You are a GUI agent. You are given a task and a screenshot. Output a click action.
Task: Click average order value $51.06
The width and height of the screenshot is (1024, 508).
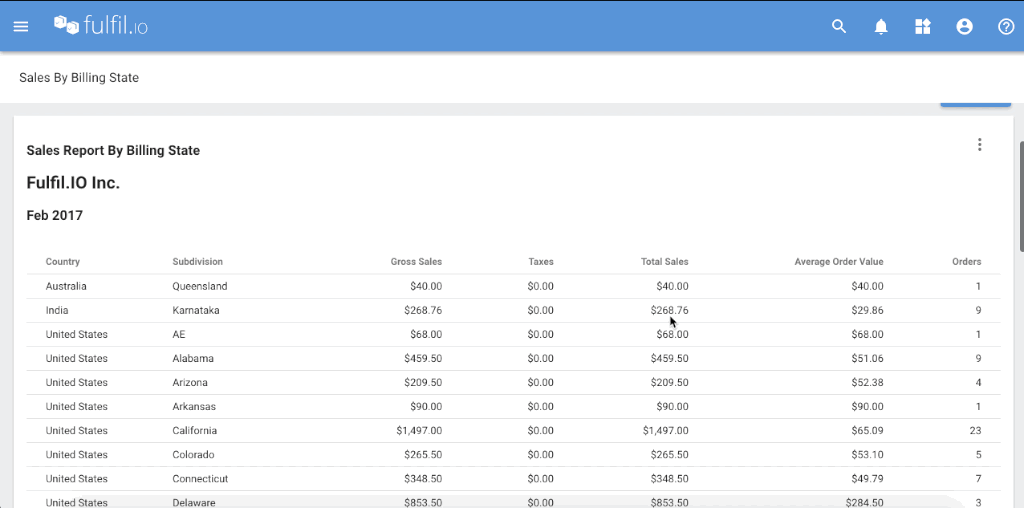(x=867, y=358)
